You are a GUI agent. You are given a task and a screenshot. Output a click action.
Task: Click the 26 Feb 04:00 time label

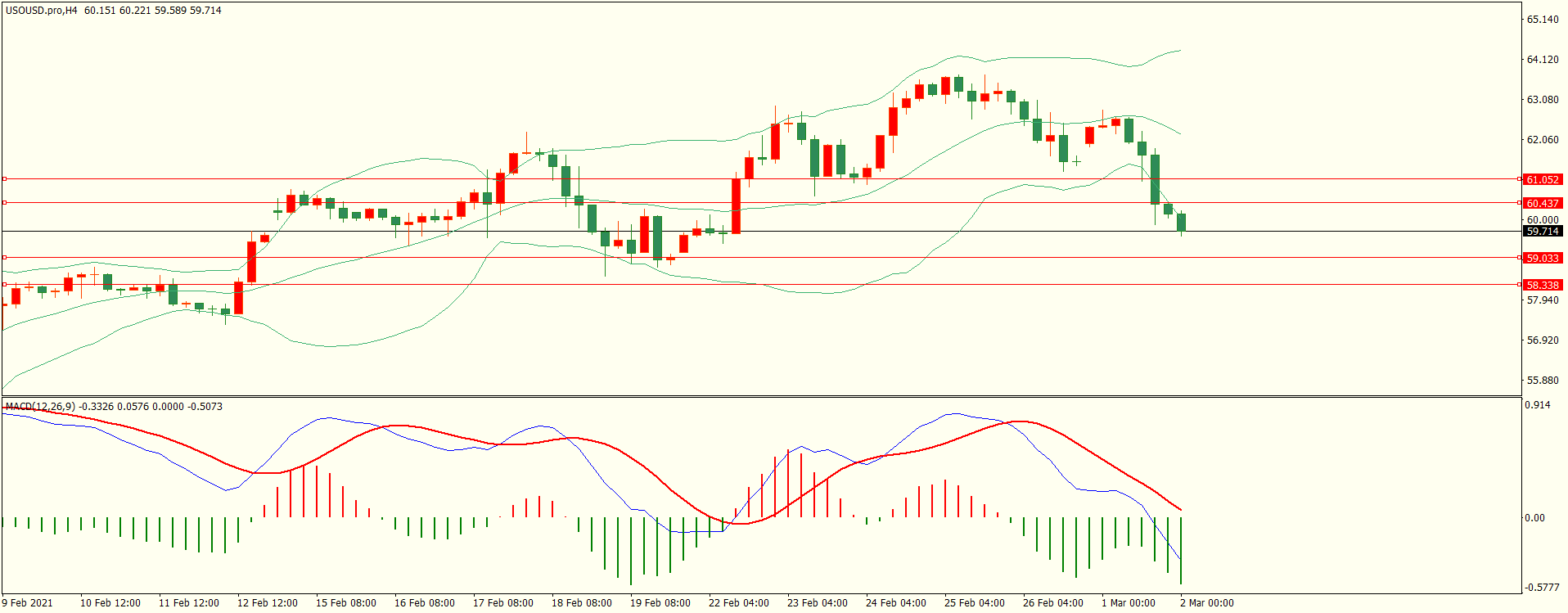point(1053,603)
